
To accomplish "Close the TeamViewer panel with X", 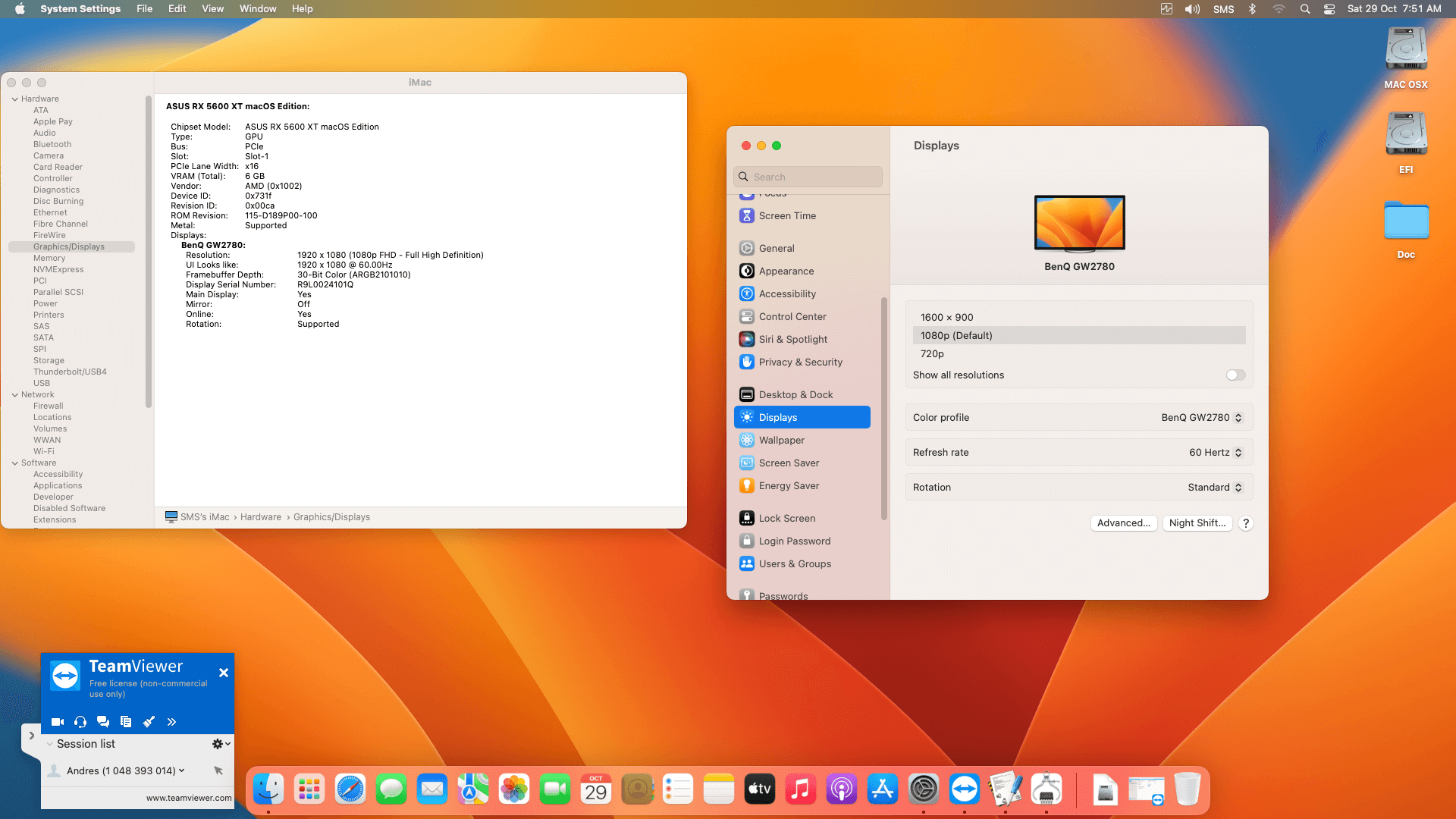I will point(224,673).
